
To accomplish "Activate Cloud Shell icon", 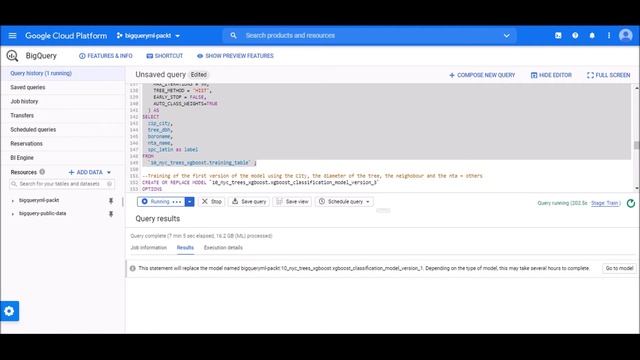I will click(x=558, y=36).
